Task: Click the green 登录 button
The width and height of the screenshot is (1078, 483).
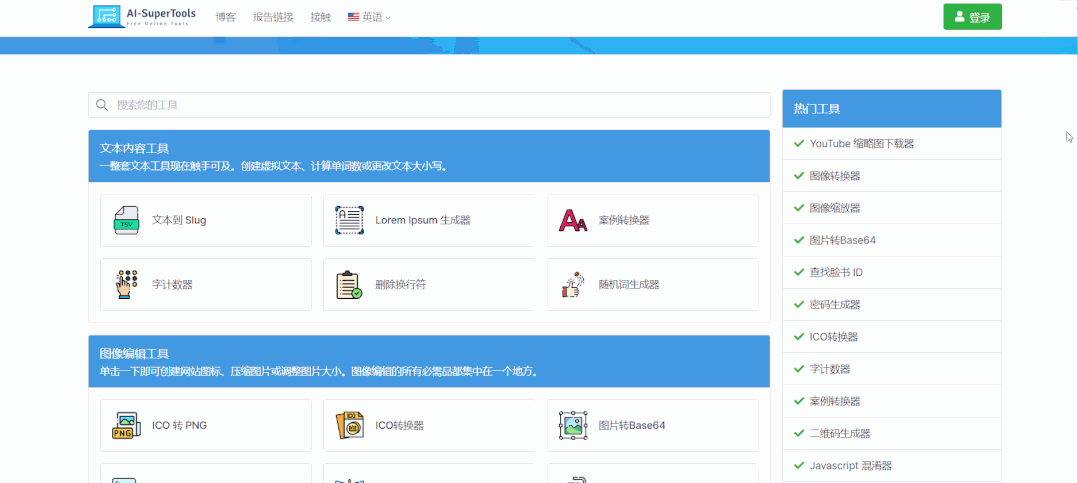Action: 972,17
